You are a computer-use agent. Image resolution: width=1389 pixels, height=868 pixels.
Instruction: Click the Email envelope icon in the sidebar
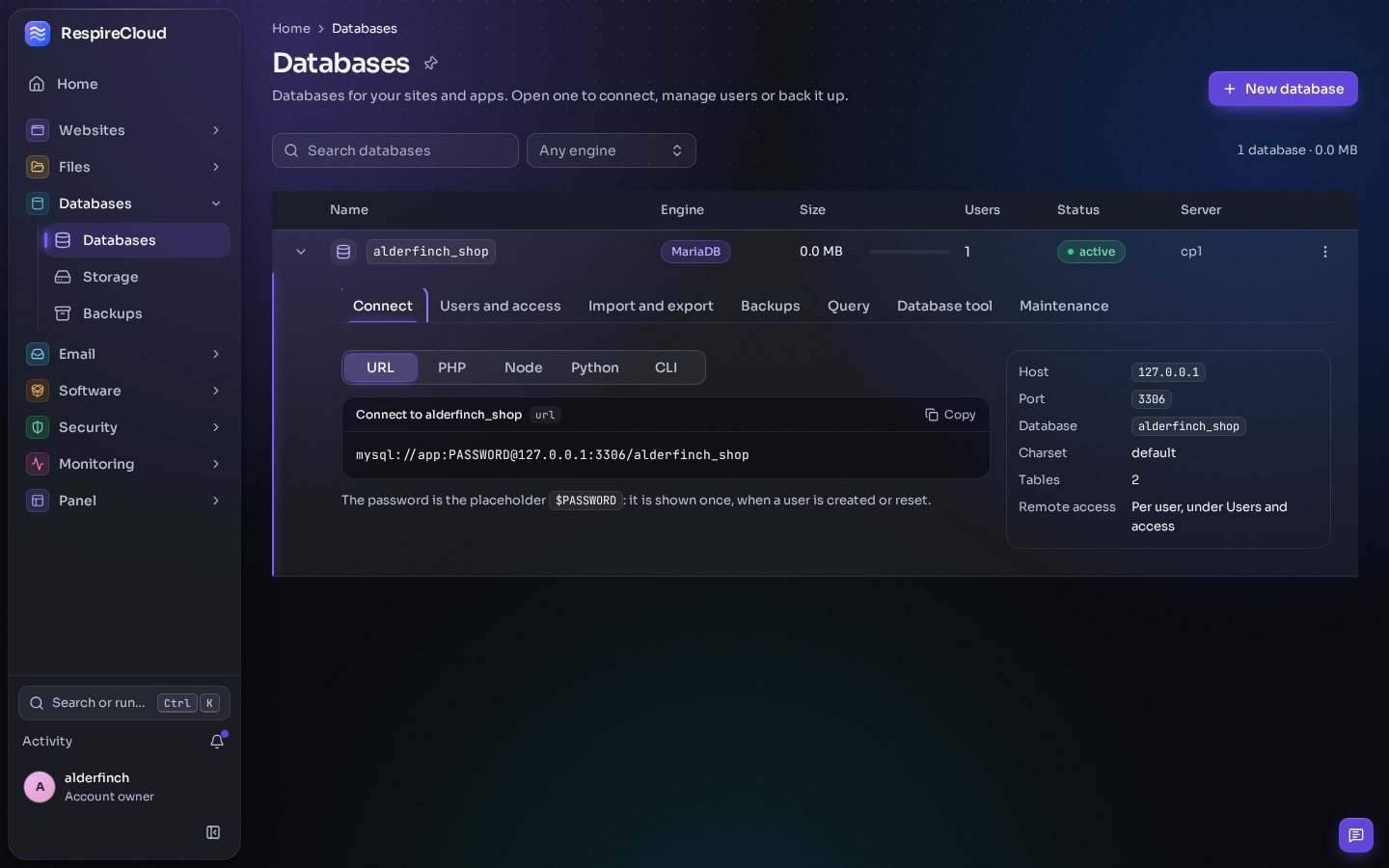pos(38,354)
